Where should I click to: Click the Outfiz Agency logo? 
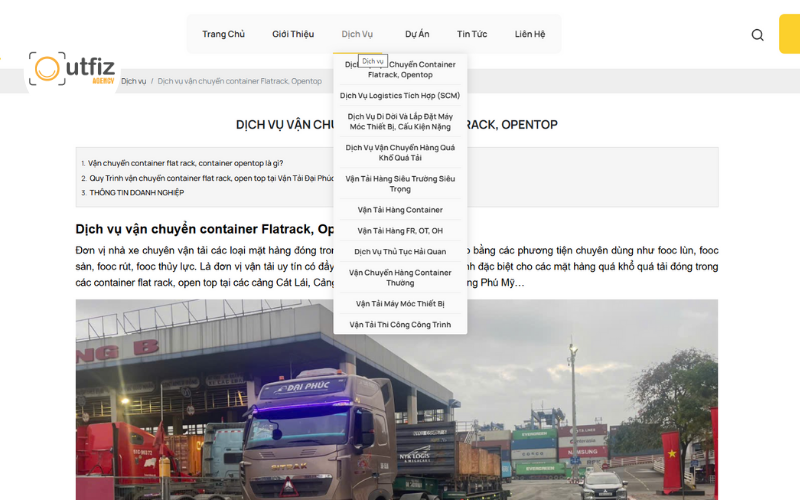(71, 68)
